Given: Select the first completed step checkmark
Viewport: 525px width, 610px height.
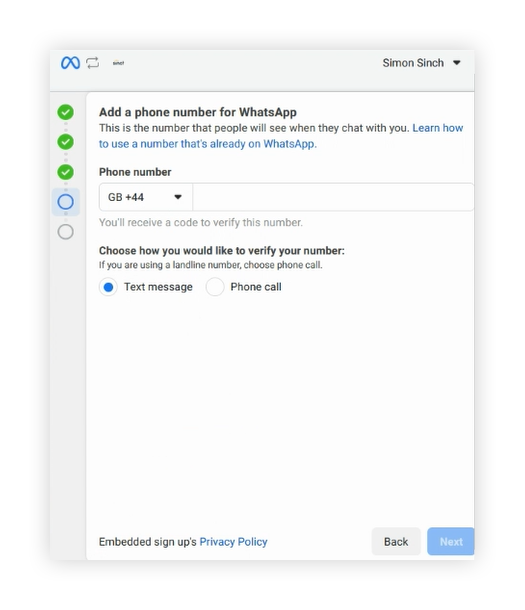Looking at the screenshot, I should [x=65, y=112].
